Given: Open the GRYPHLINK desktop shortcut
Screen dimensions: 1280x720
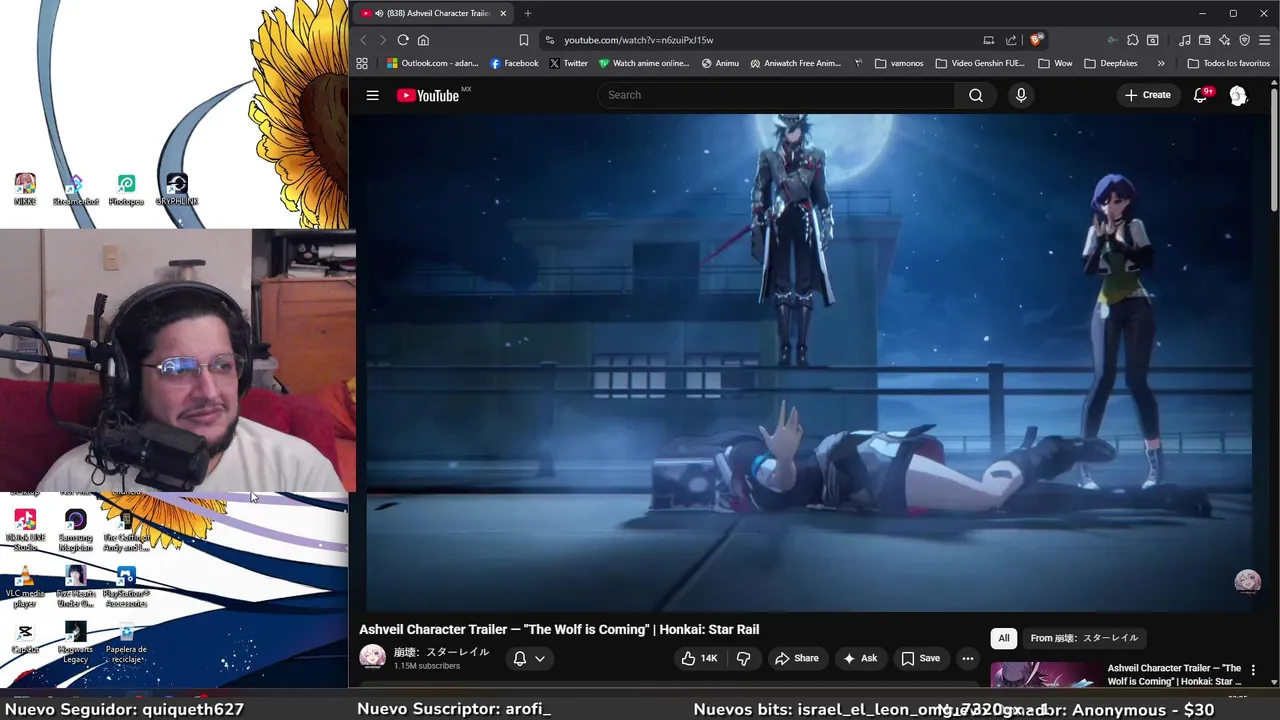Looking at the screenshot, I should [x=177, y=189].
